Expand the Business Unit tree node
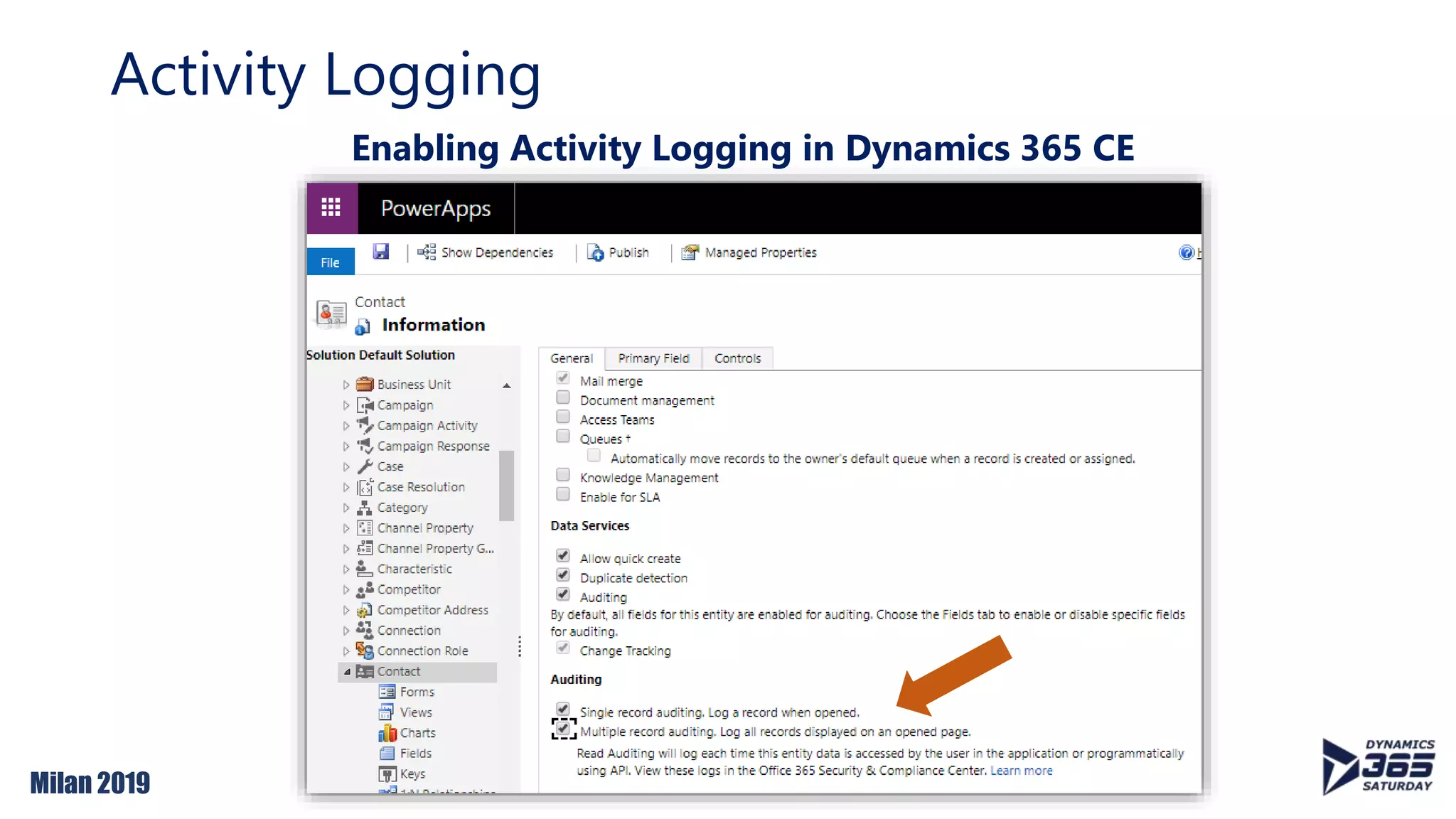1456x819 pixels. point(346,385)
